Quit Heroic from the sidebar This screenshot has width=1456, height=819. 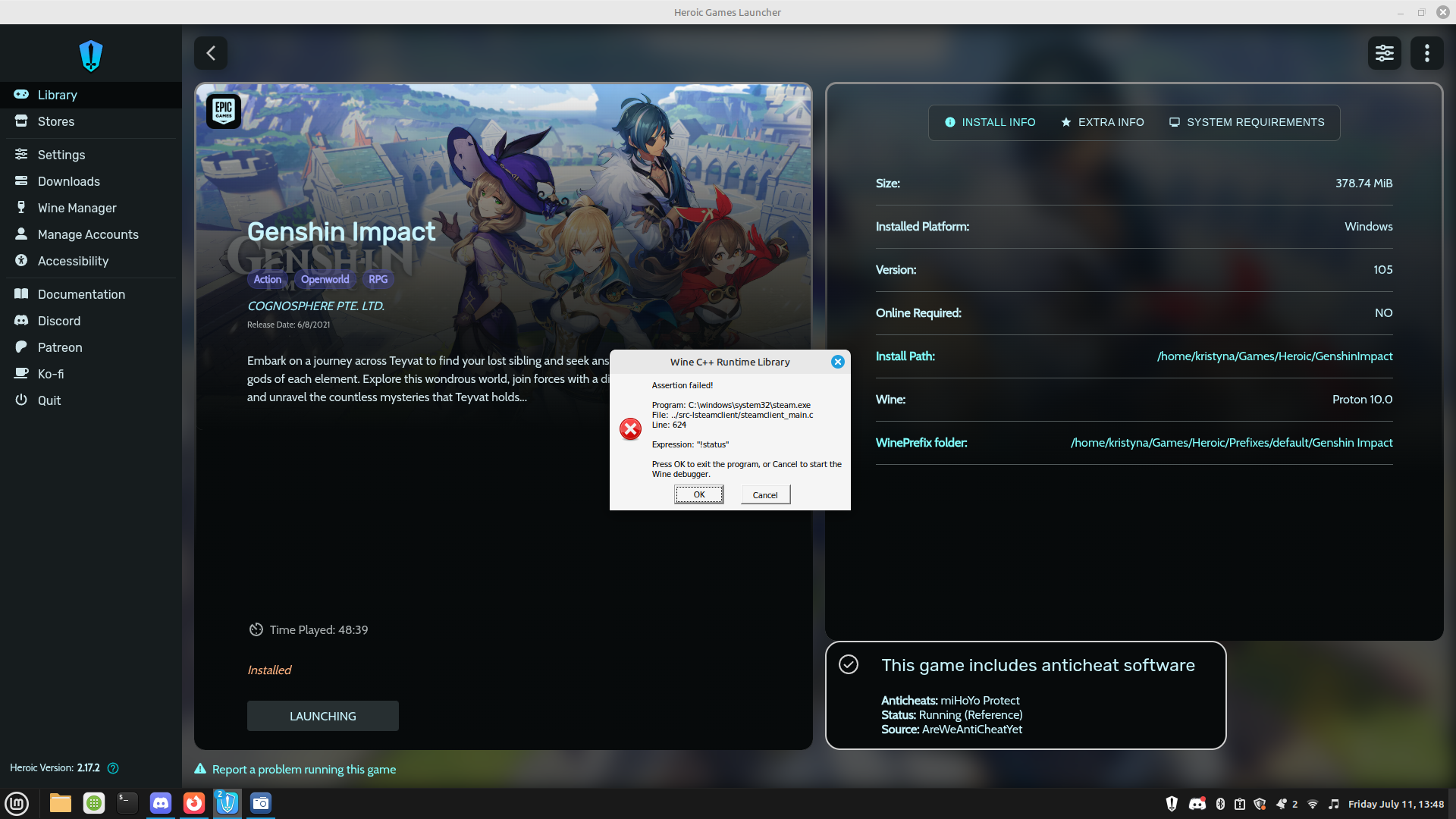click(91, 400)
